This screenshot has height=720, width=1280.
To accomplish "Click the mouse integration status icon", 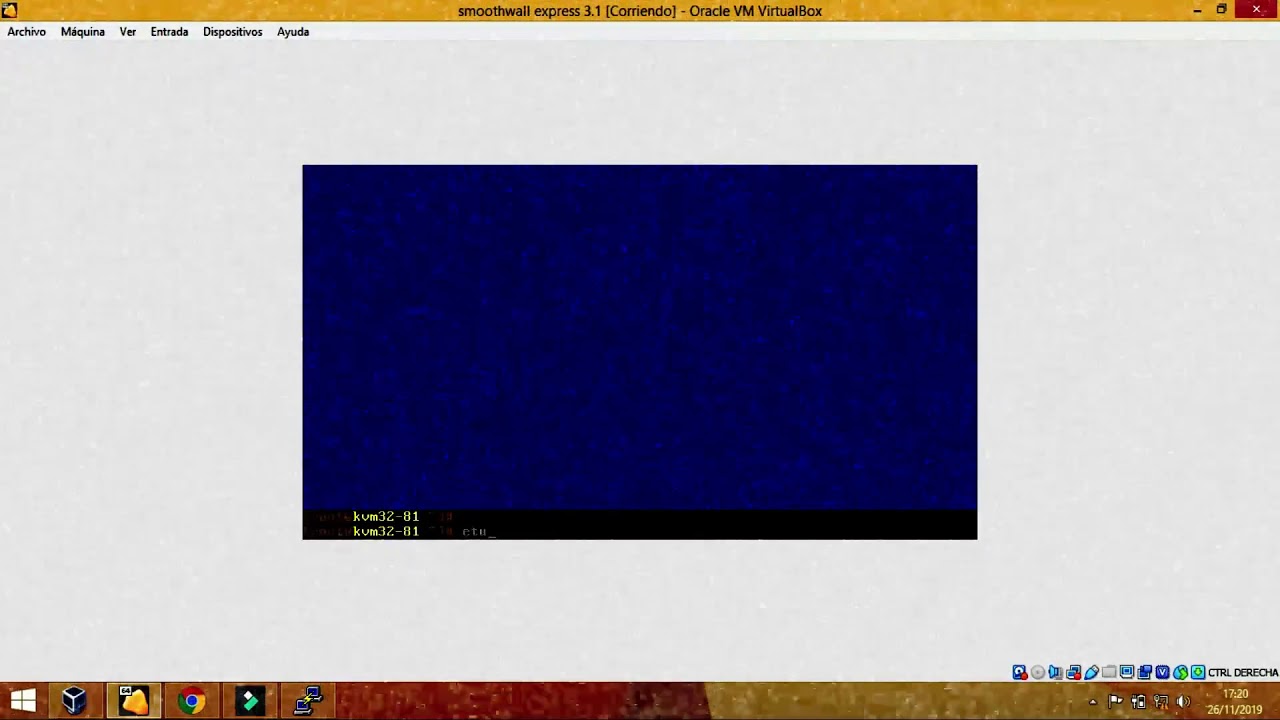I will (1180, 672).
